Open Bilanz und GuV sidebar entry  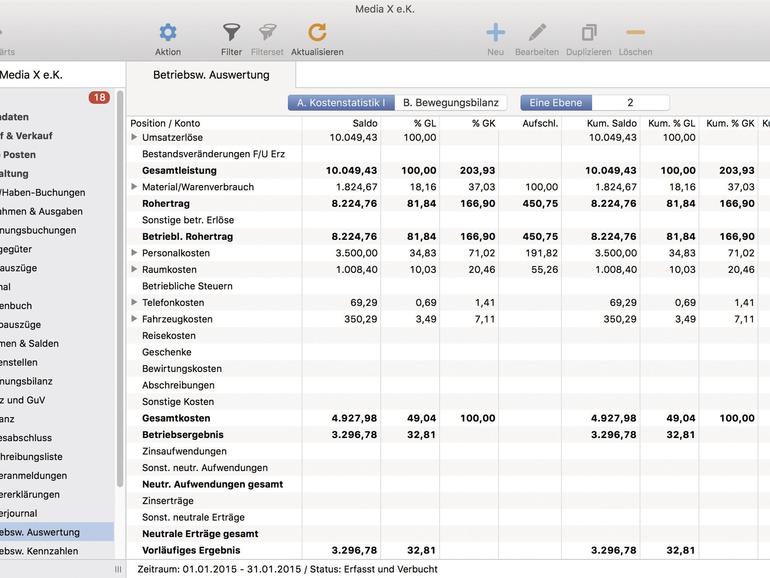[23, 400]
